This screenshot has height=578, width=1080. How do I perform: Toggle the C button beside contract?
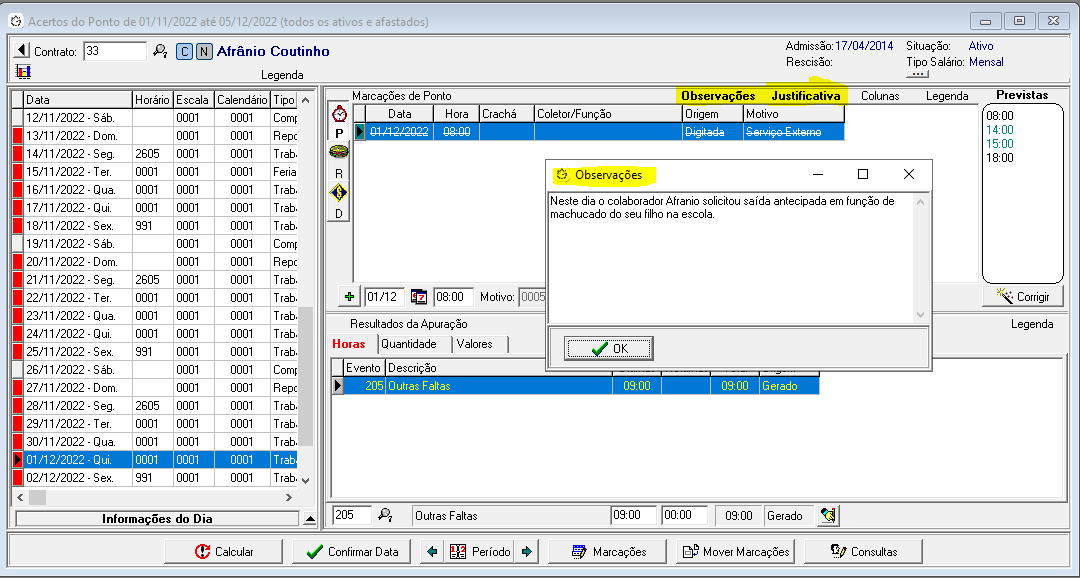185,51
